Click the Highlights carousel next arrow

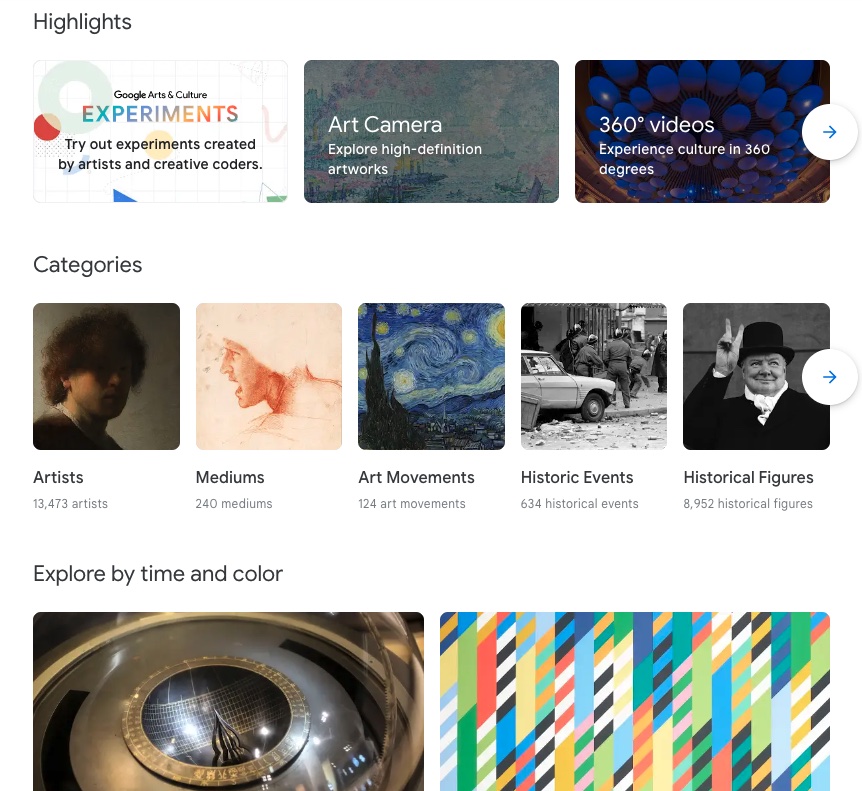(829, 132)
